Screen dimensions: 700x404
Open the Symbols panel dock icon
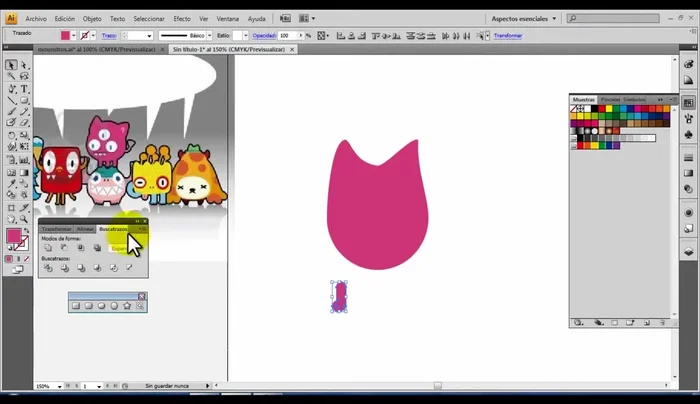pos(689,134)
